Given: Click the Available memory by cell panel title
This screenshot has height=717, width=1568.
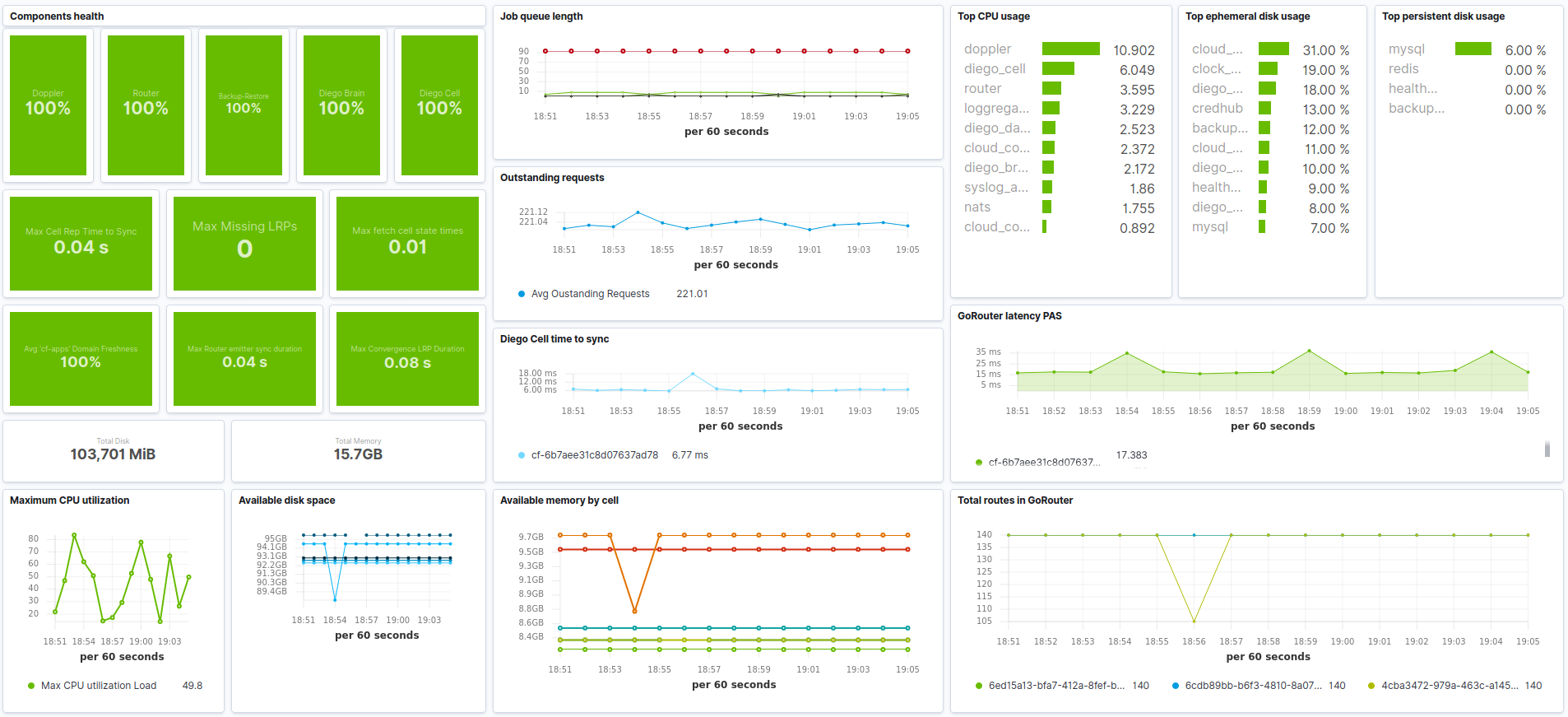Looking at the screenshot, I should tap(559, 501).
